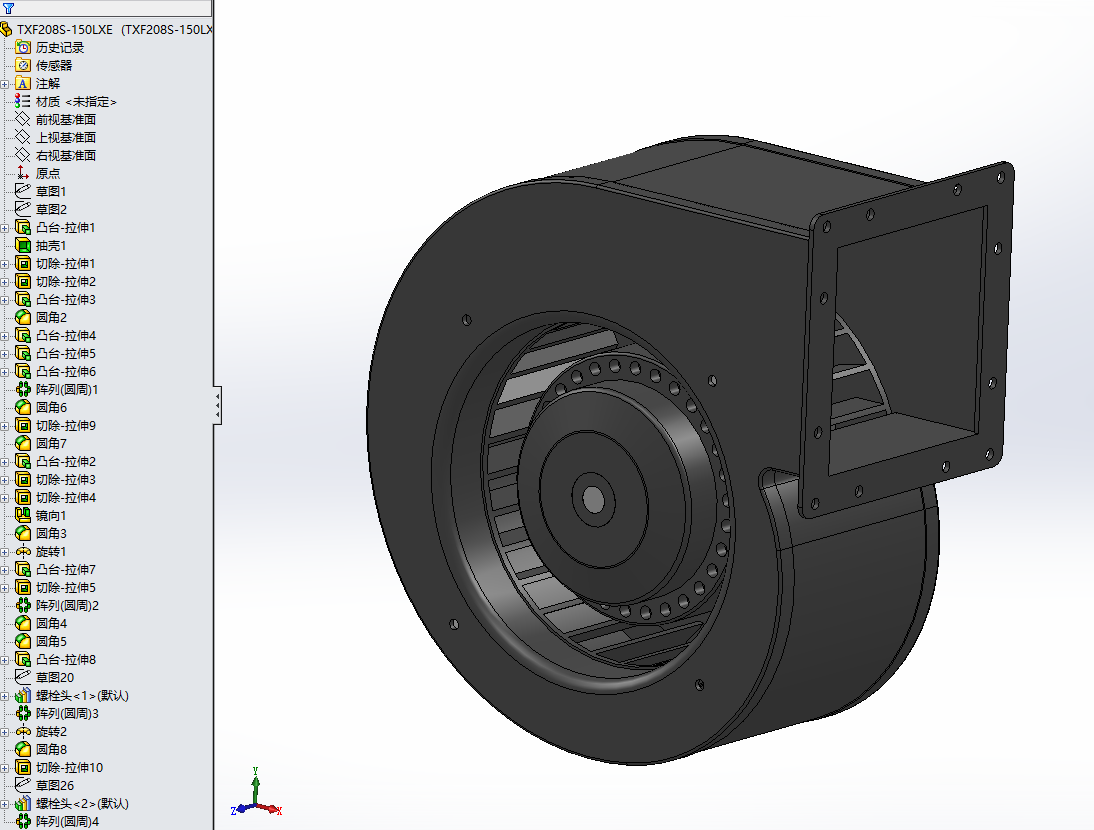Select the 前视基准面 plane icon
1094x830 pixels.
click(x=23, y=119)
